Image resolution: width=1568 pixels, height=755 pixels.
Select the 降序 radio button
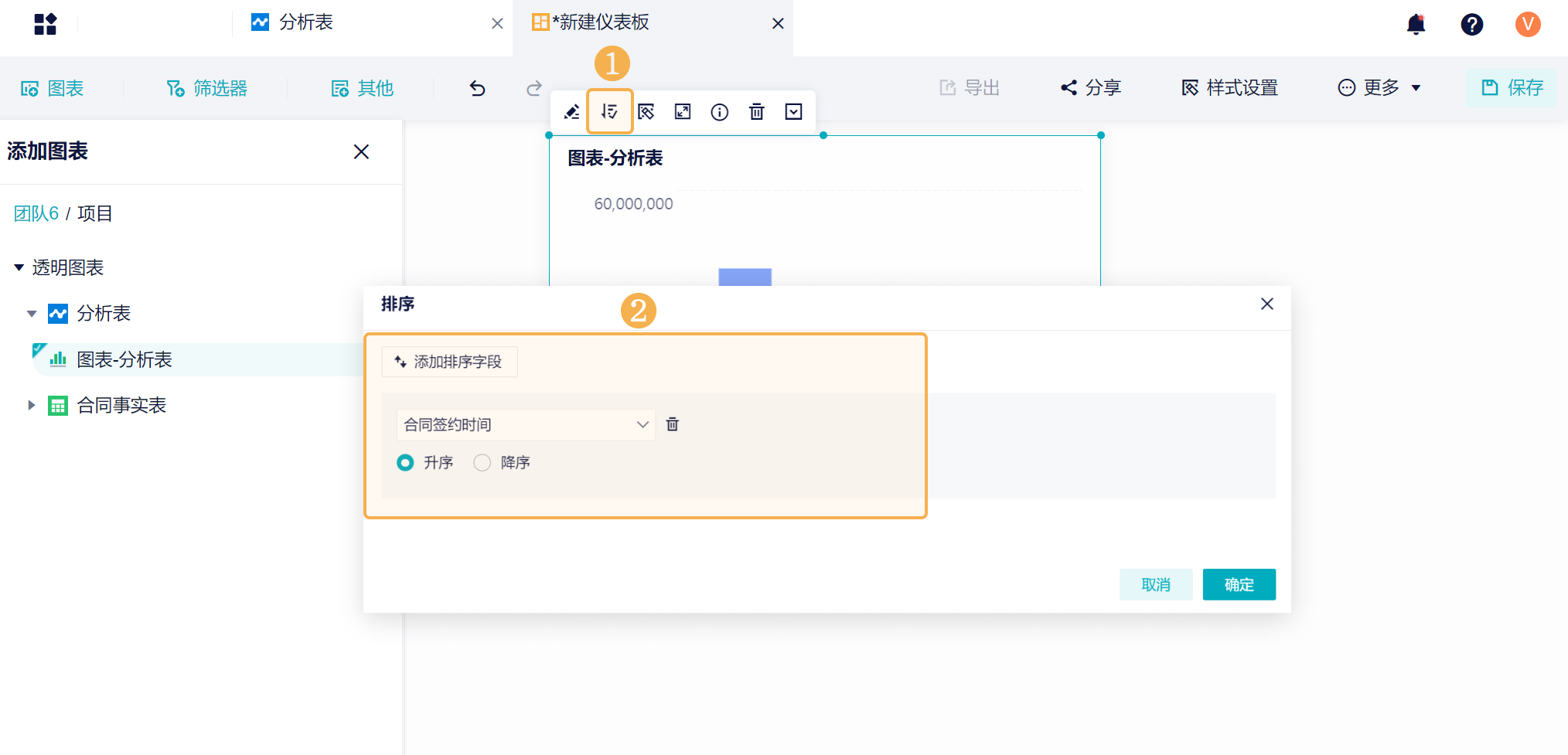point(482,462)
